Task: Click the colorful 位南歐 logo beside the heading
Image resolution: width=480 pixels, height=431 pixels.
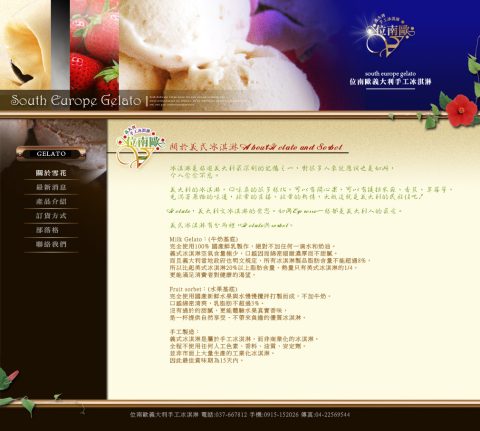Action: 140,147
